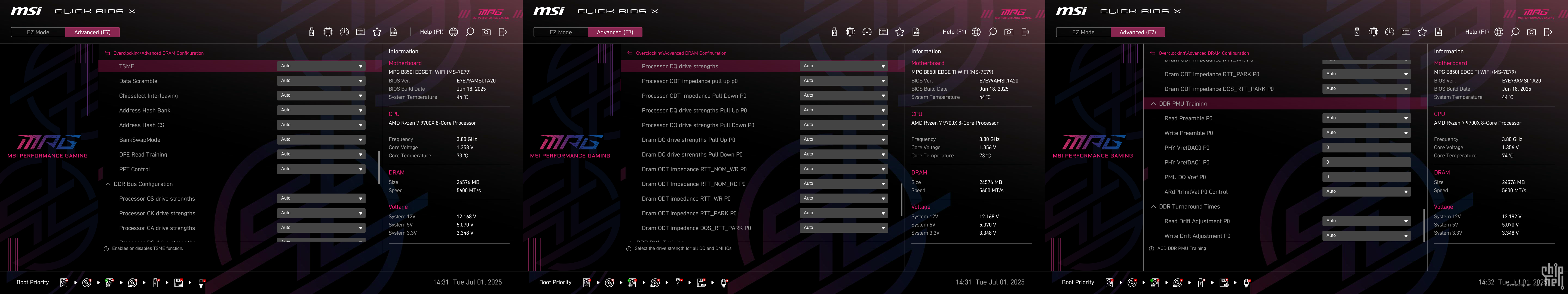Screen dimensions: 1568x294
Task: Open Dram ODT impedance RTT_WR P0 dropdown
Action: [x=844, y=198]
